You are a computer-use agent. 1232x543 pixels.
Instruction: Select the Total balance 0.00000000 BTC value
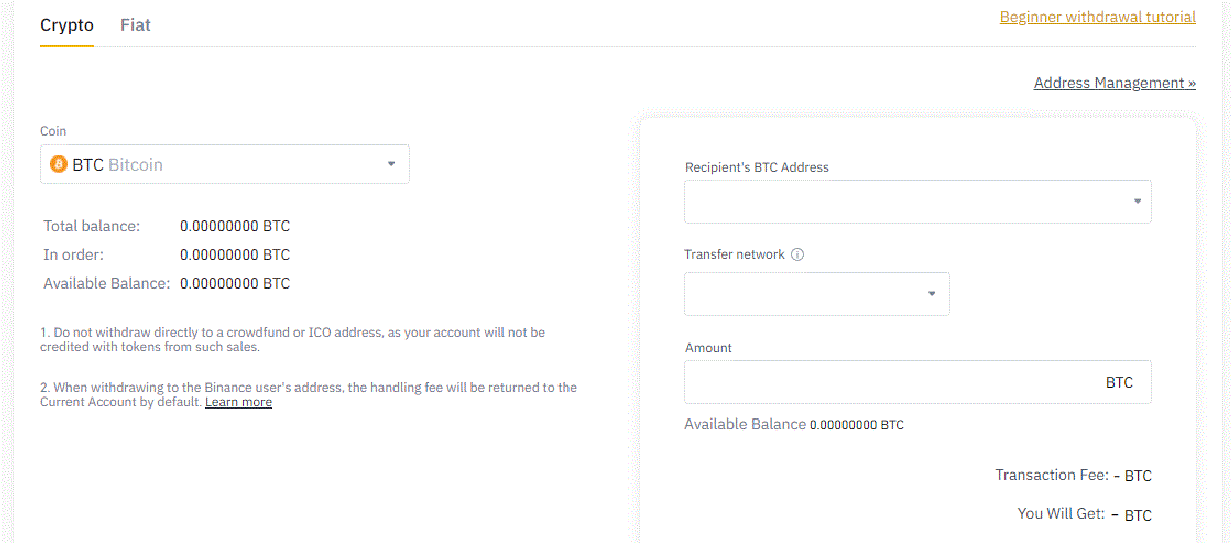pyautogui.click(x=235, y=226)
